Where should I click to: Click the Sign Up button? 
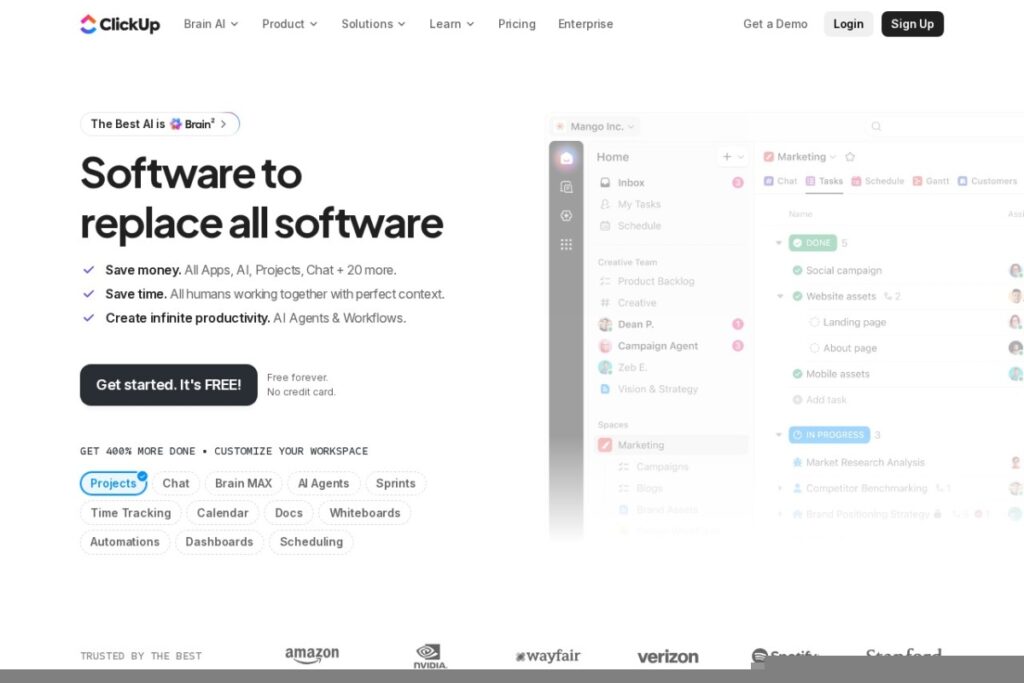(x=912, y=24)
